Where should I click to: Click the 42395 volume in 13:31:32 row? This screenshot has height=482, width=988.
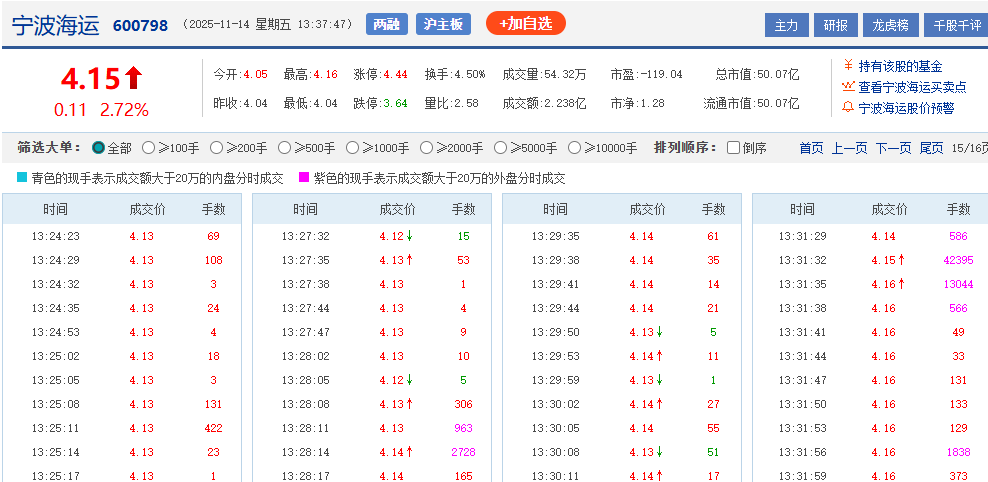pyautogui.click(x=958, y=260)
